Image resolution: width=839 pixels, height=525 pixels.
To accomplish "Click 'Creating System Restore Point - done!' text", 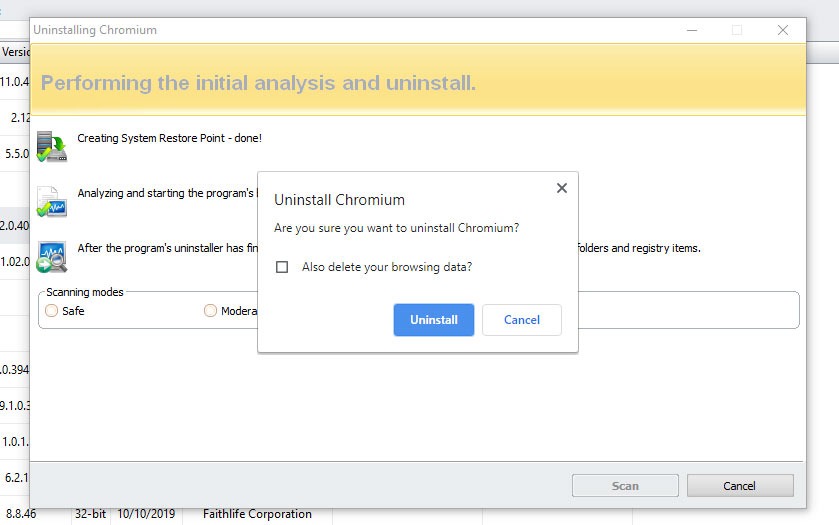I will pos(170,138).
